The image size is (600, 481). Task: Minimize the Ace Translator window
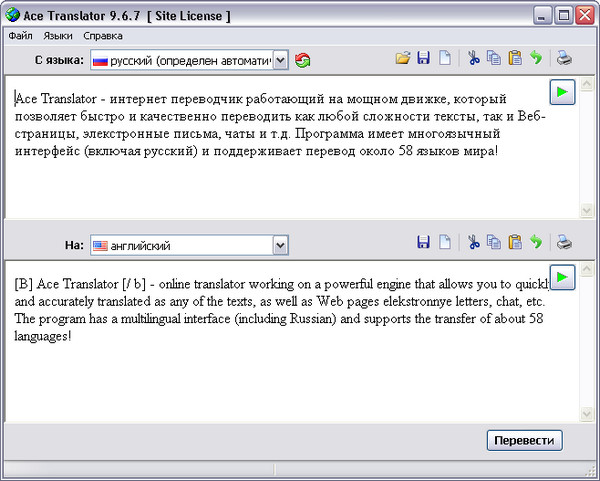[x=542, y=16]
